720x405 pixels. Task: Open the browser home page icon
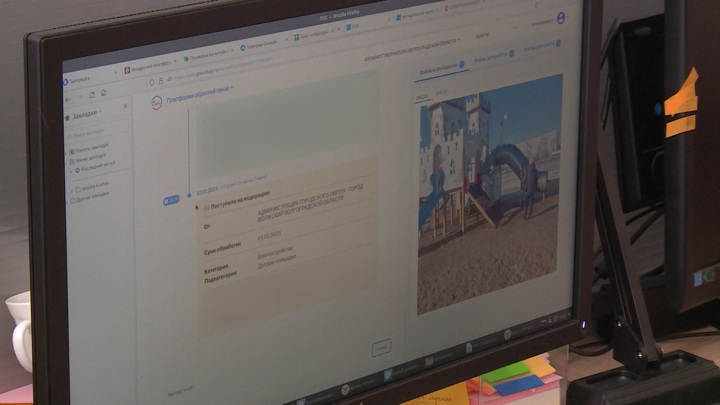point(103,93)
